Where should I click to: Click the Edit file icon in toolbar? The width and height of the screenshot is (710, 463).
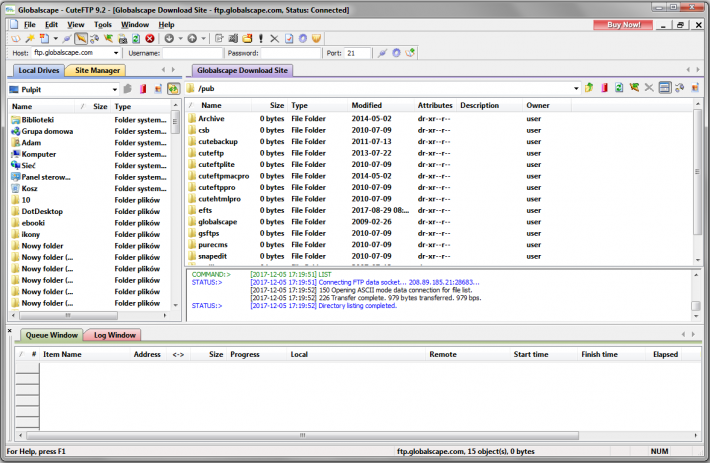pyautogui.click(x=219, y=39)
